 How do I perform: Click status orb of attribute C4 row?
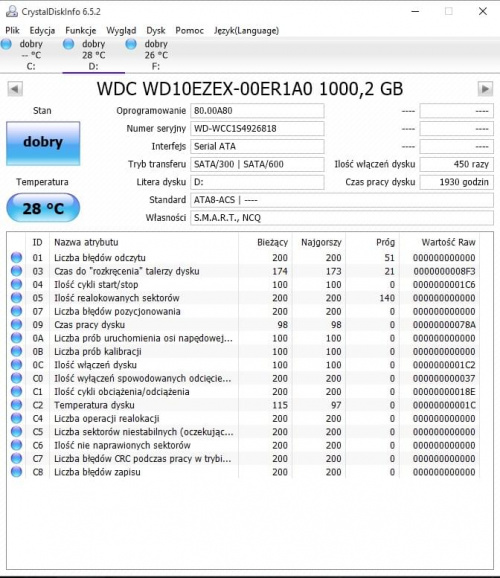[16, 418]
